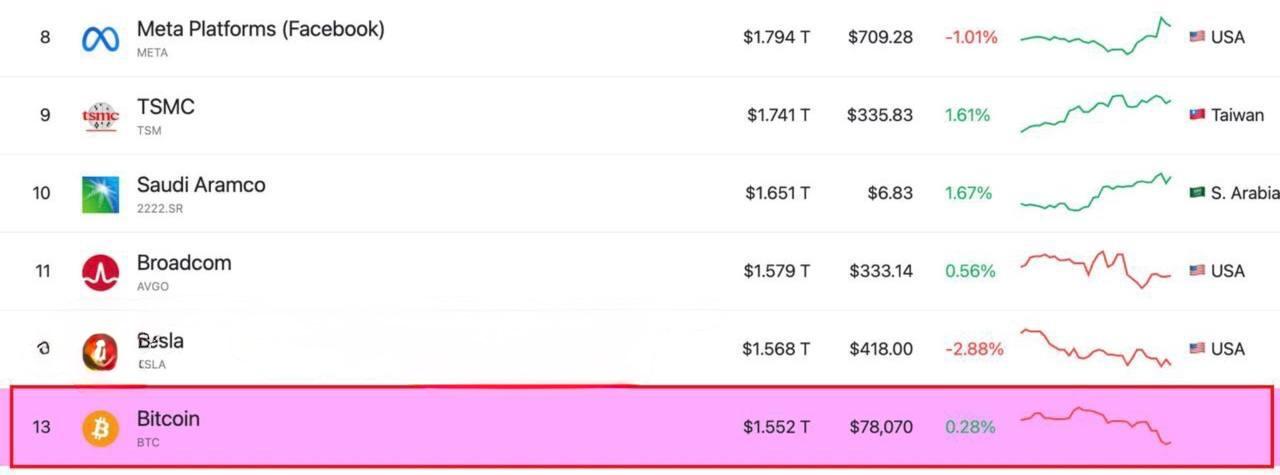This screenshot has width=1280, height=475.
Task: Click the Saudi Arabia flag icon
Action: point(1197,193)
